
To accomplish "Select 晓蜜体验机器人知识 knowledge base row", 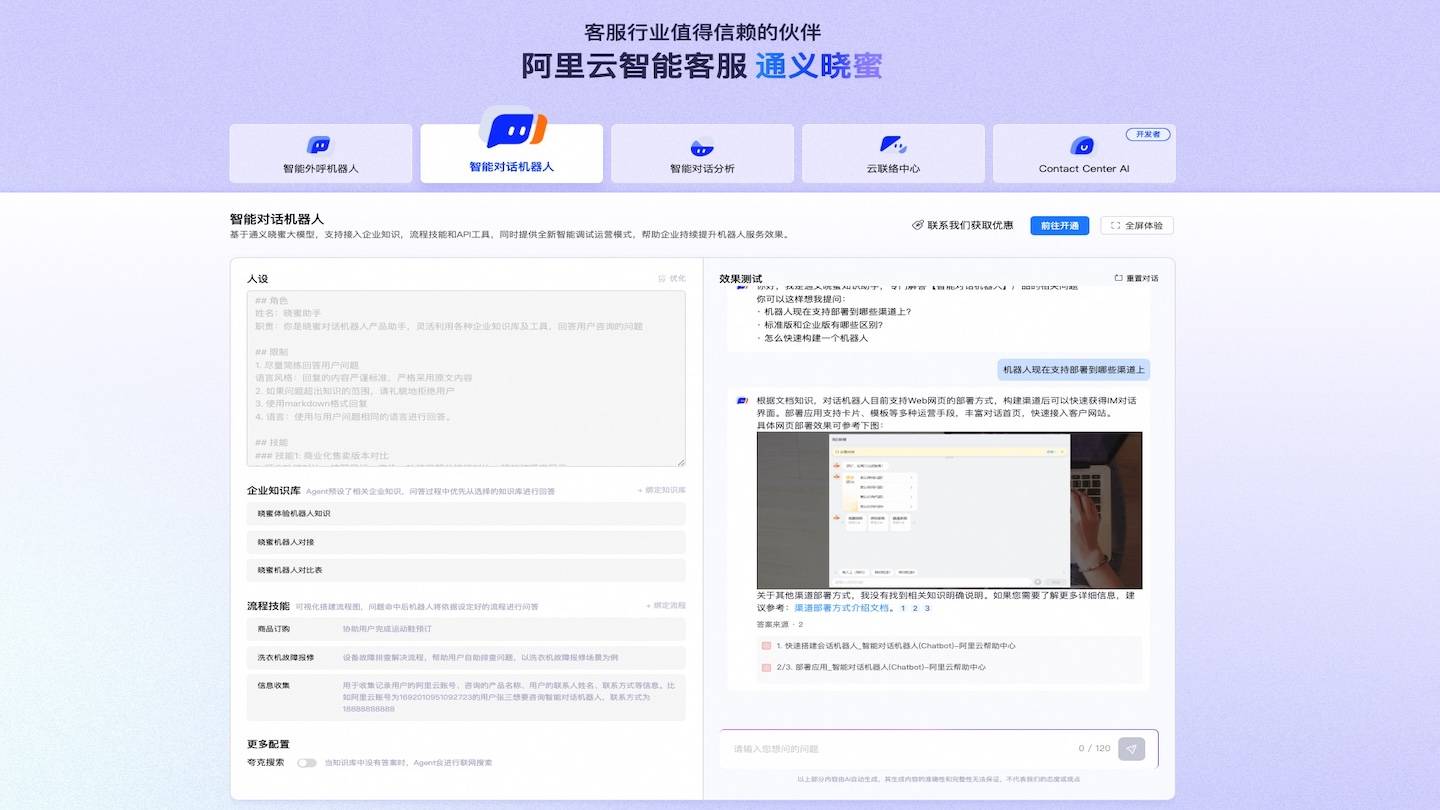I will [x=466, y=513].
